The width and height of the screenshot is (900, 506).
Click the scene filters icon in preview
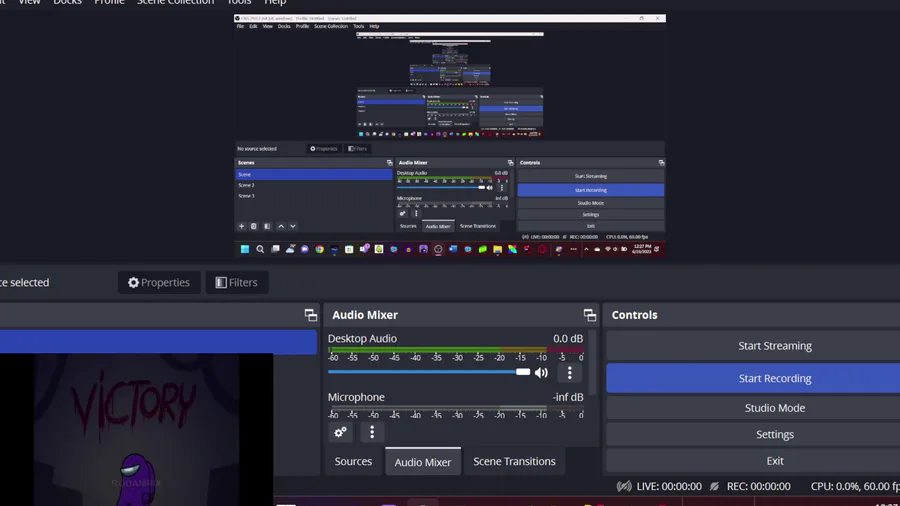point(267,226)
